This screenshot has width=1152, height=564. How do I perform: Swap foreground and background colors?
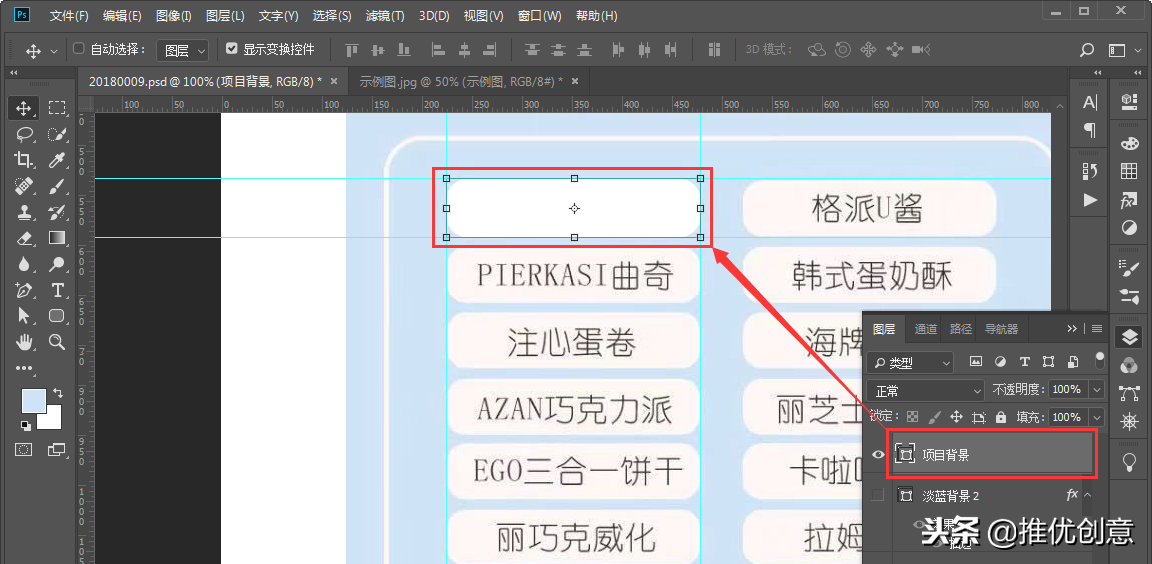coord(57,393)
